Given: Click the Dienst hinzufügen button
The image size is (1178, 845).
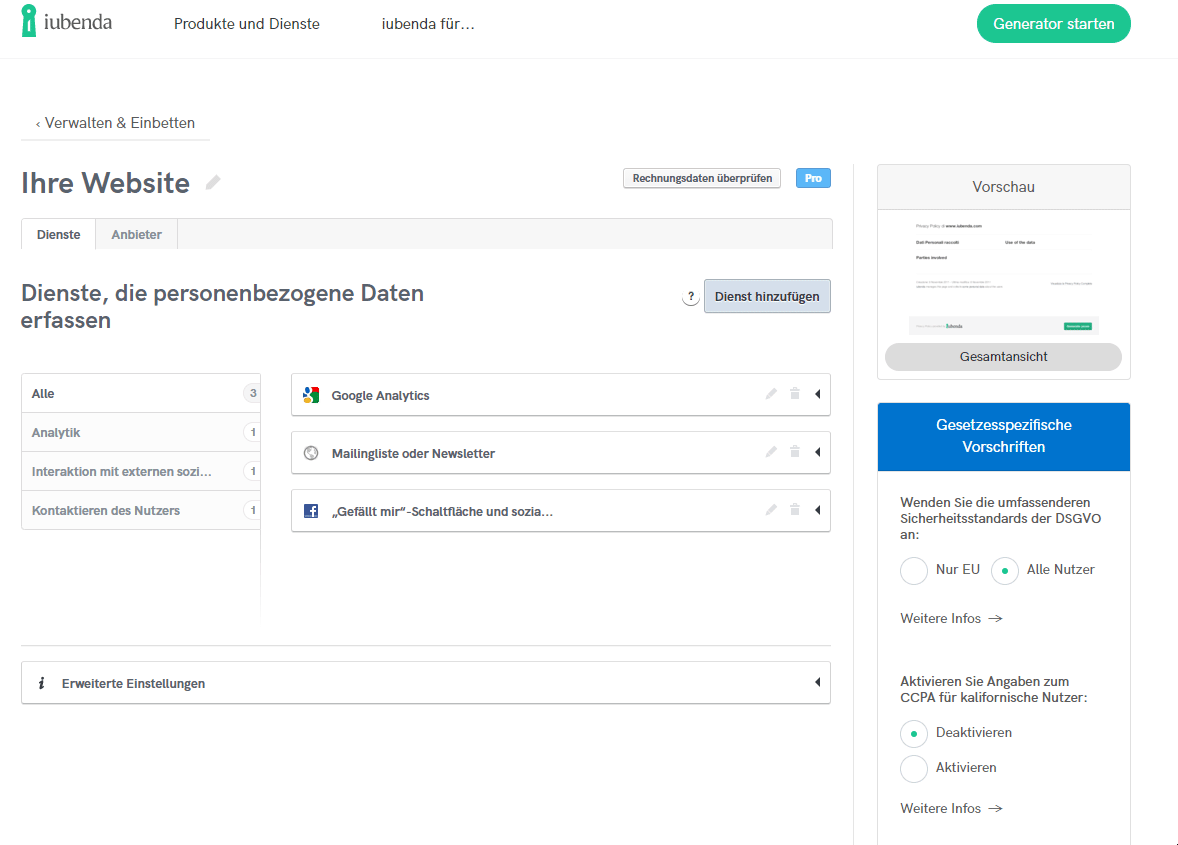Looking at the screenshot, I should click(767, 297).
